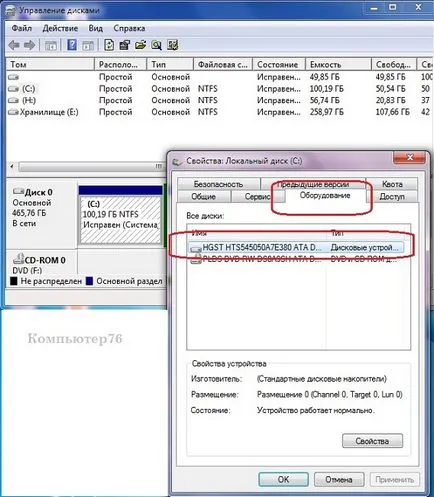Click the Forward arrow toolbar icon
This screenshot has height=497, width=434.
[x=29, y=45]
